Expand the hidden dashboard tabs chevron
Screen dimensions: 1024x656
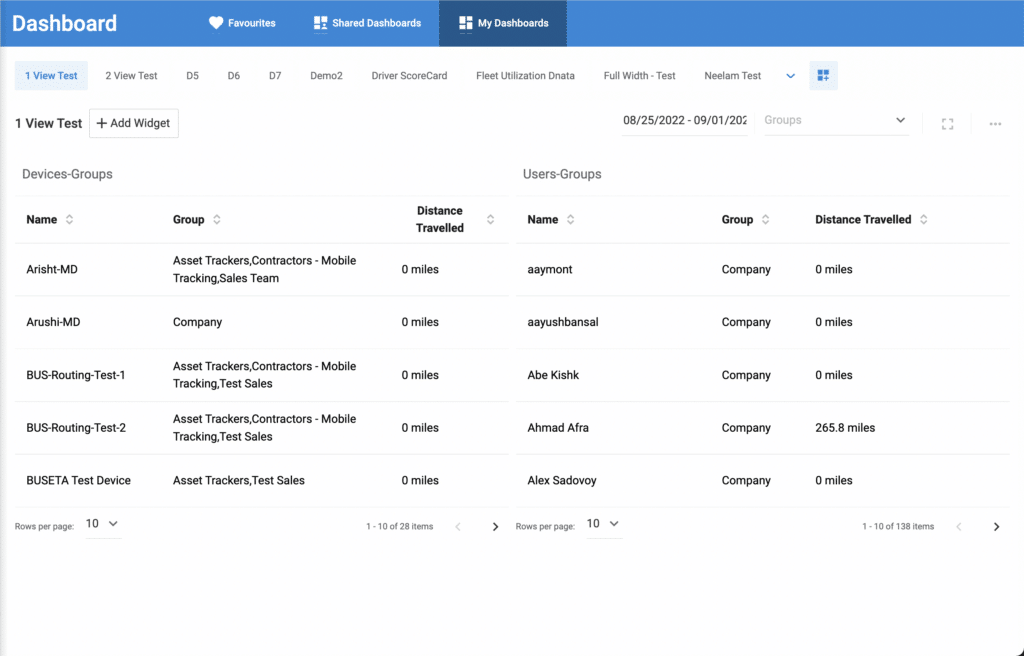tap(791, 76)
